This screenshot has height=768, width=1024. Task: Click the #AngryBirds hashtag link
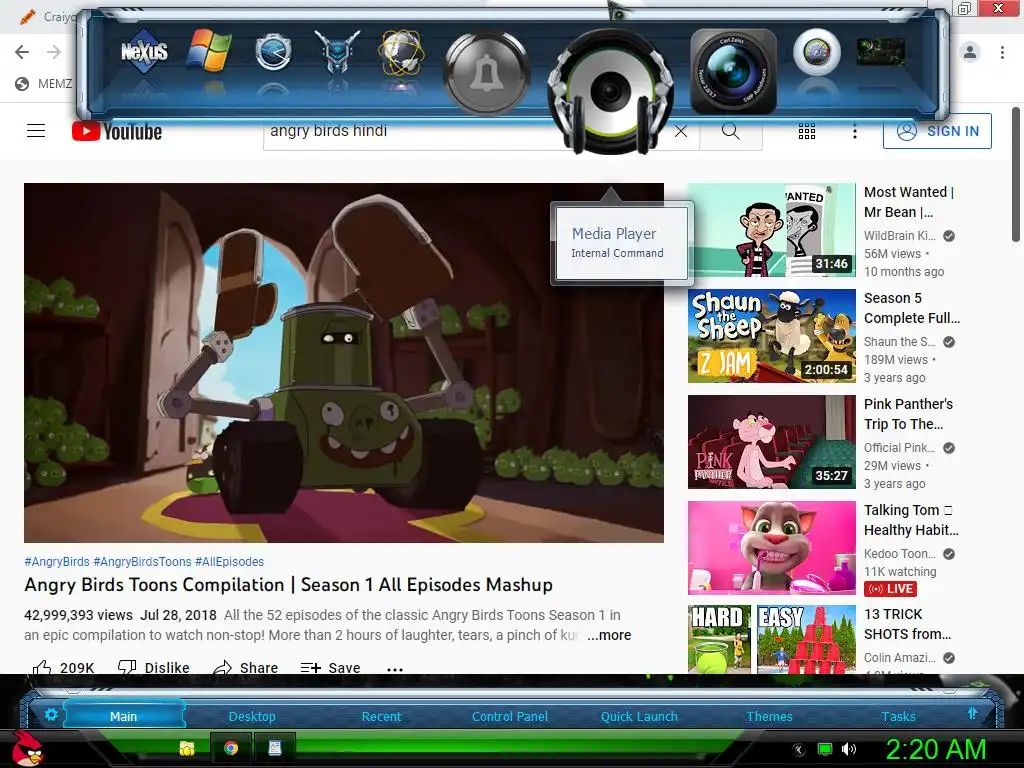[x=57, y=562]
